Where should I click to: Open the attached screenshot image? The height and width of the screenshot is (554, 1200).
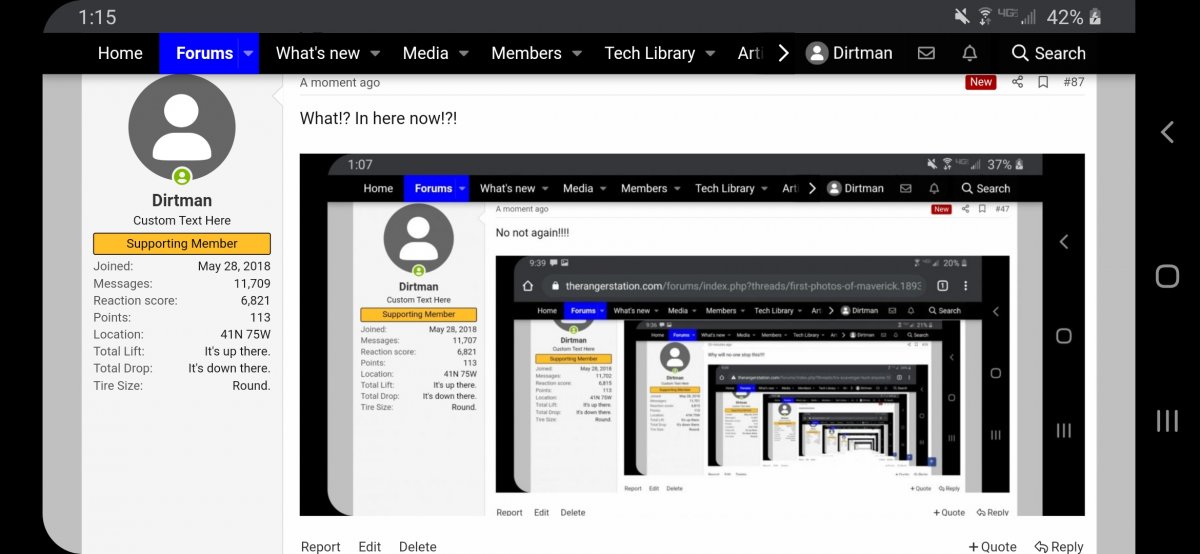692,335
